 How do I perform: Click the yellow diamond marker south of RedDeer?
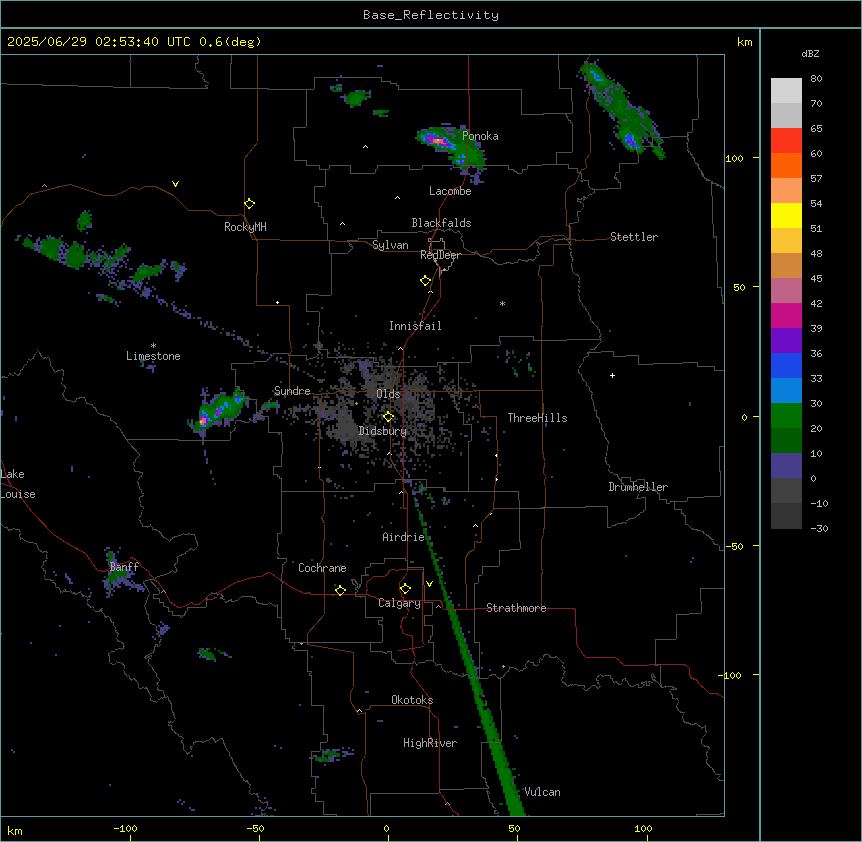[426, 281]
